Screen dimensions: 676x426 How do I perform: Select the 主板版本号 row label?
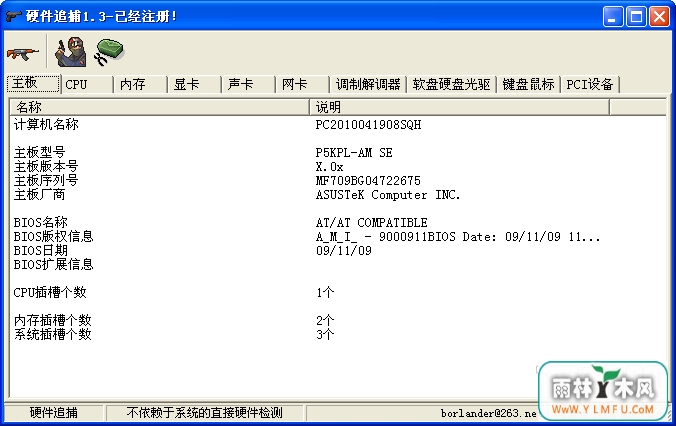click(x=46, y=166)
